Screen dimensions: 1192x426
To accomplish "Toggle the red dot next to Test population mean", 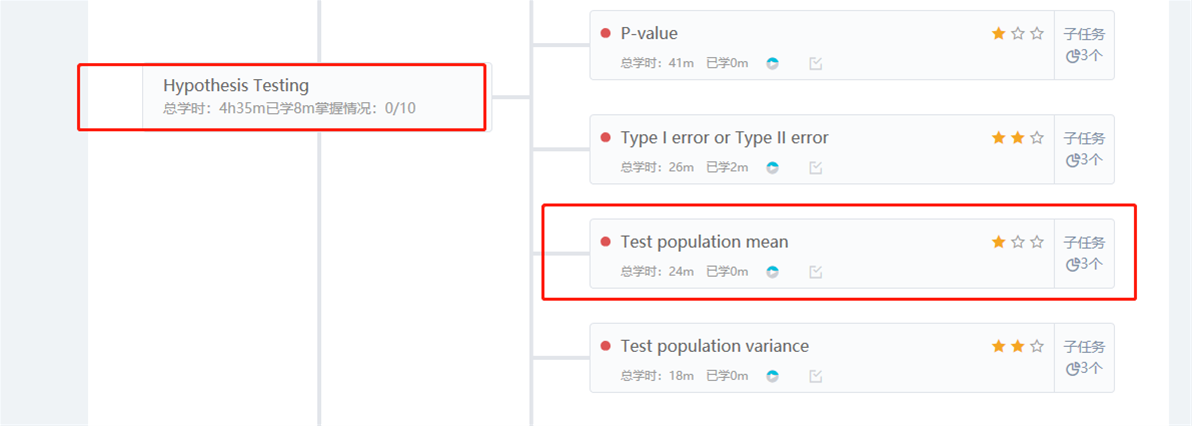I will [x=605, y=241].
